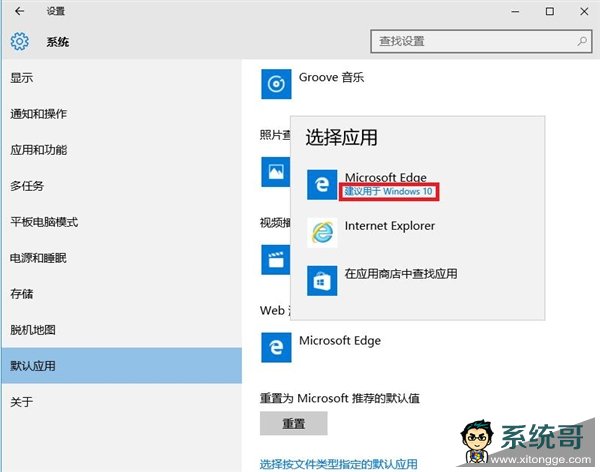This screenshot has height=472, width=600.
Task: Click Groove 音乐 default music player label
Action: pyautogui.click(x=331, y=77)
